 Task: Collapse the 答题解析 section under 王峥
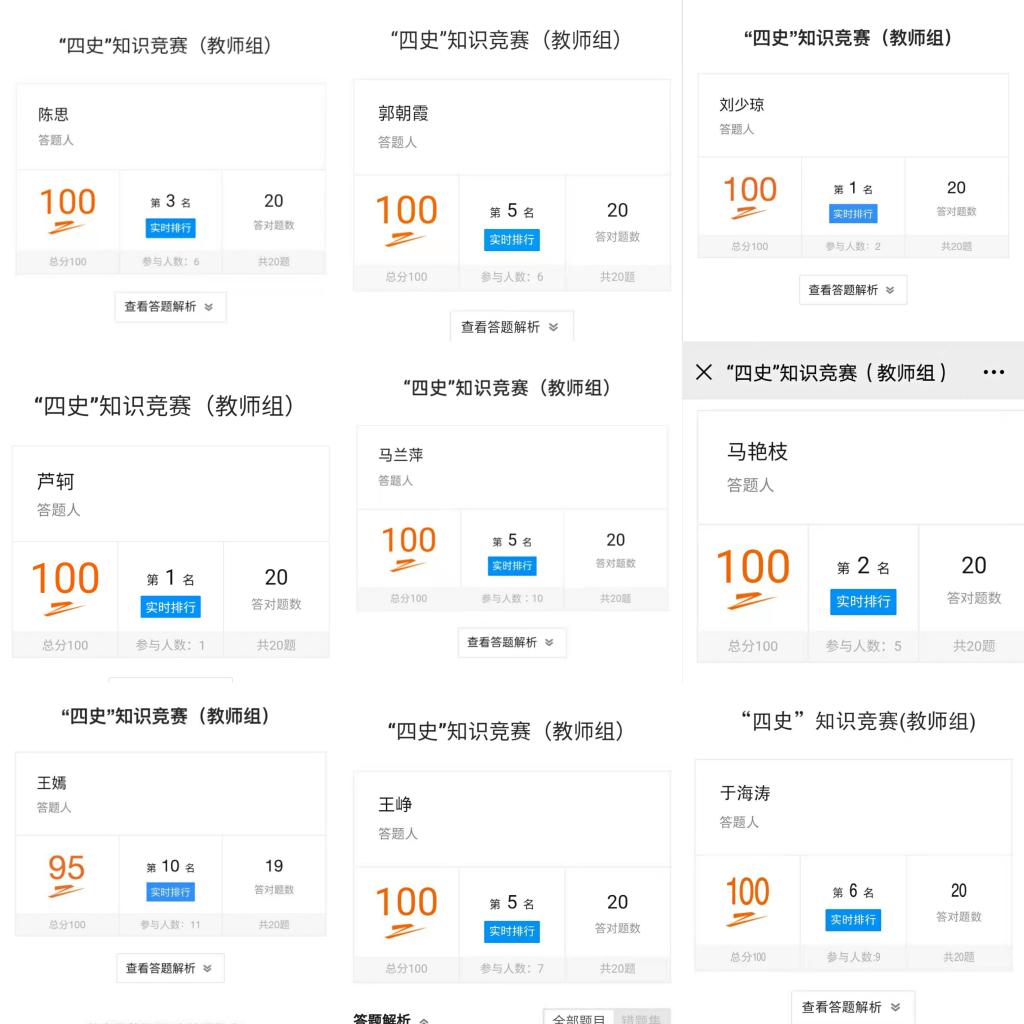(391, 1018)
